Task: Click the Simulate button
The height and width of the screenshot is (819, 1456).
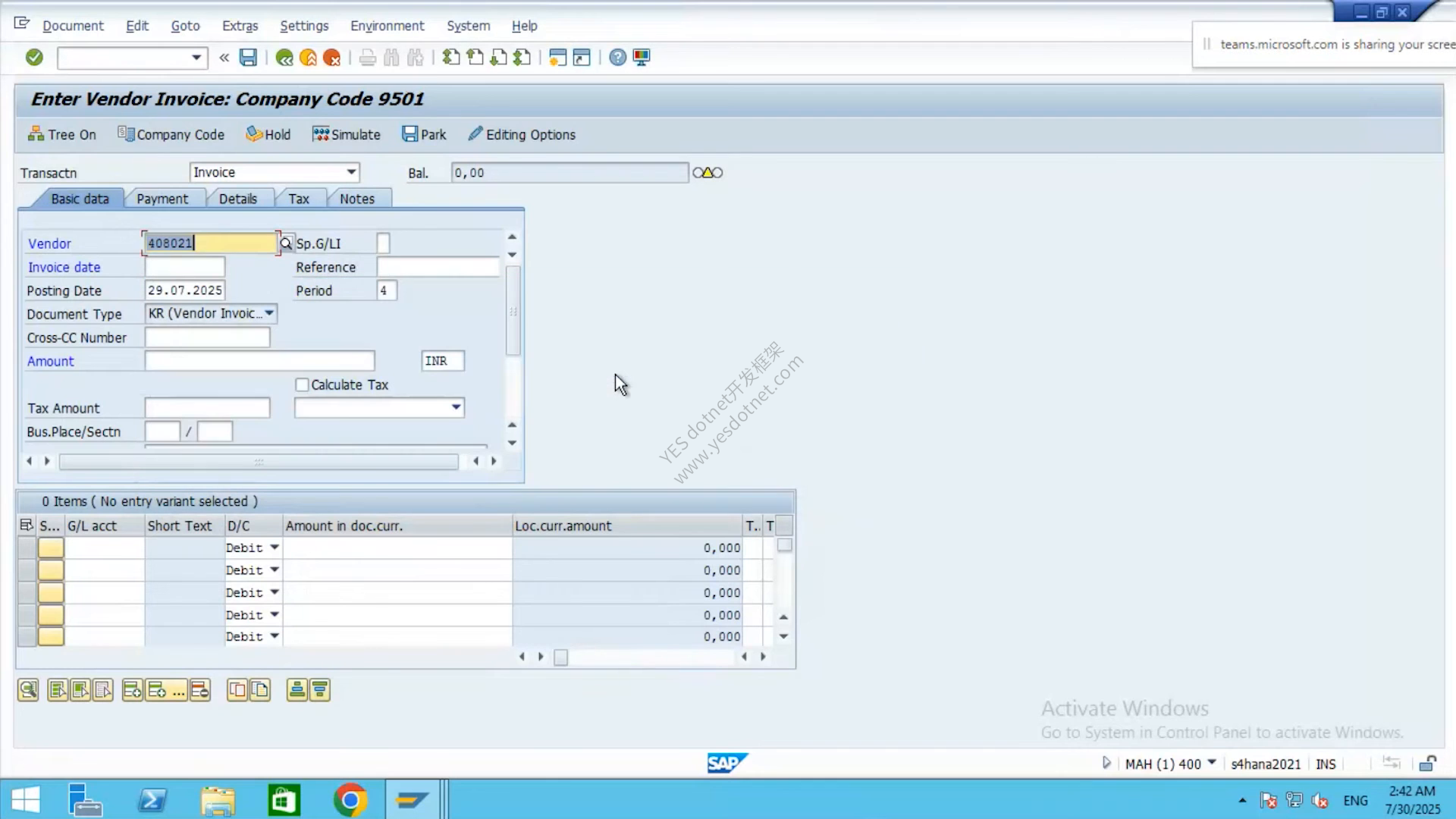Action: coord(347,134)
